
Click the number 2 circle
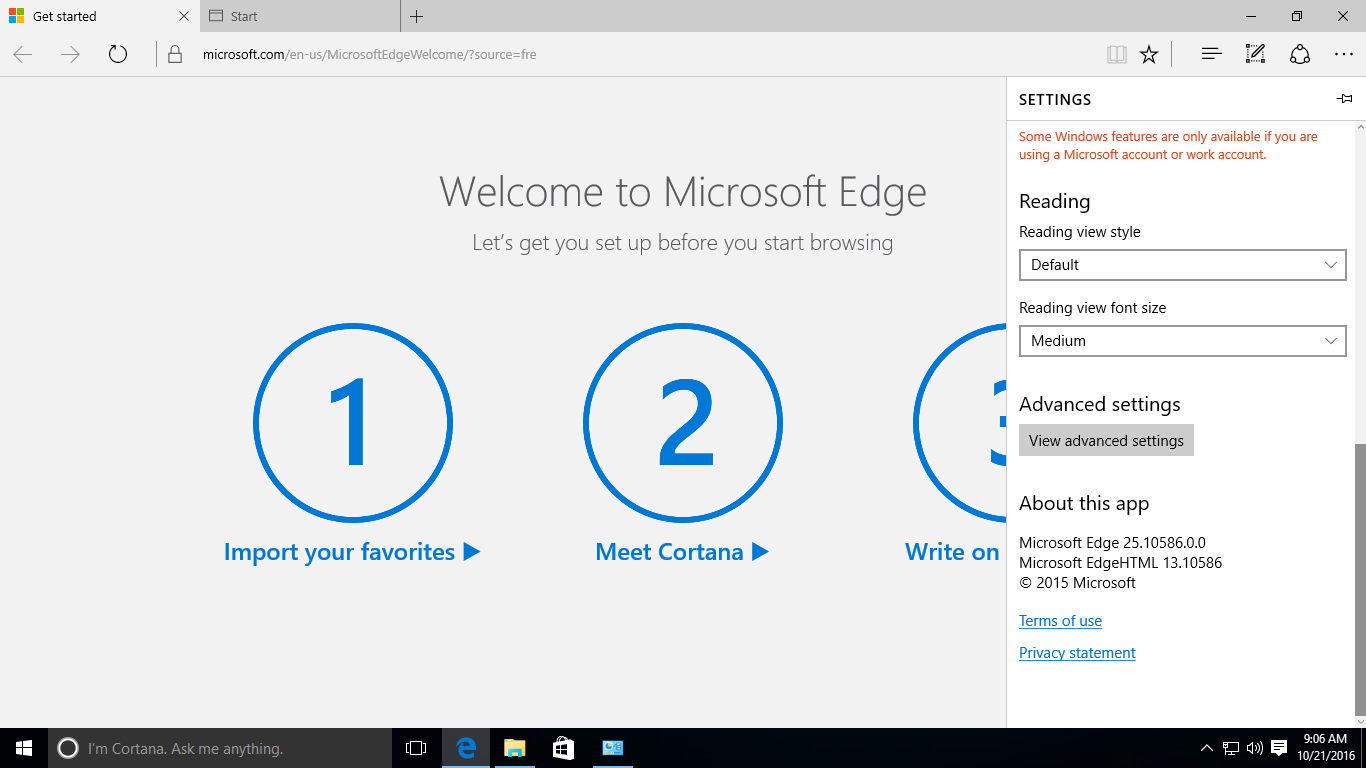tap(683, 423)
